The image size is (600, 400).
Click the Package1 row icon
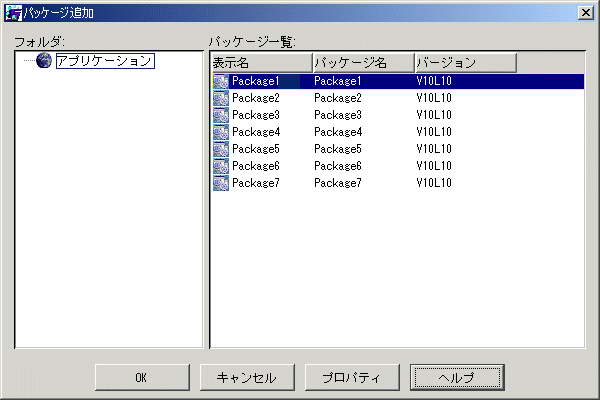pos(221,81)
